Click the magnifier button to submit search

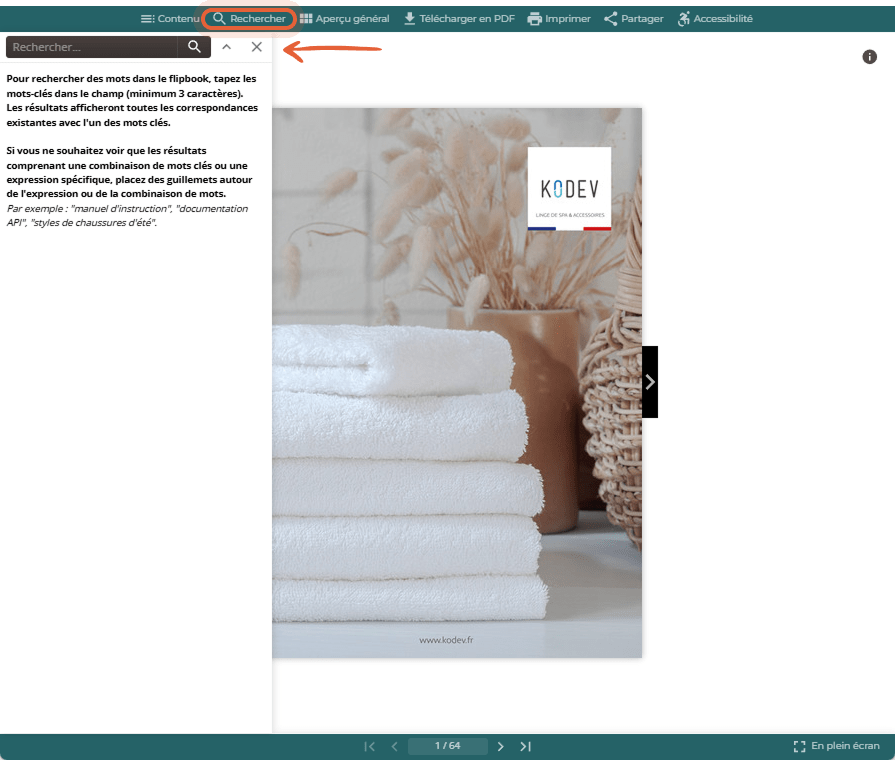(194, 47)
